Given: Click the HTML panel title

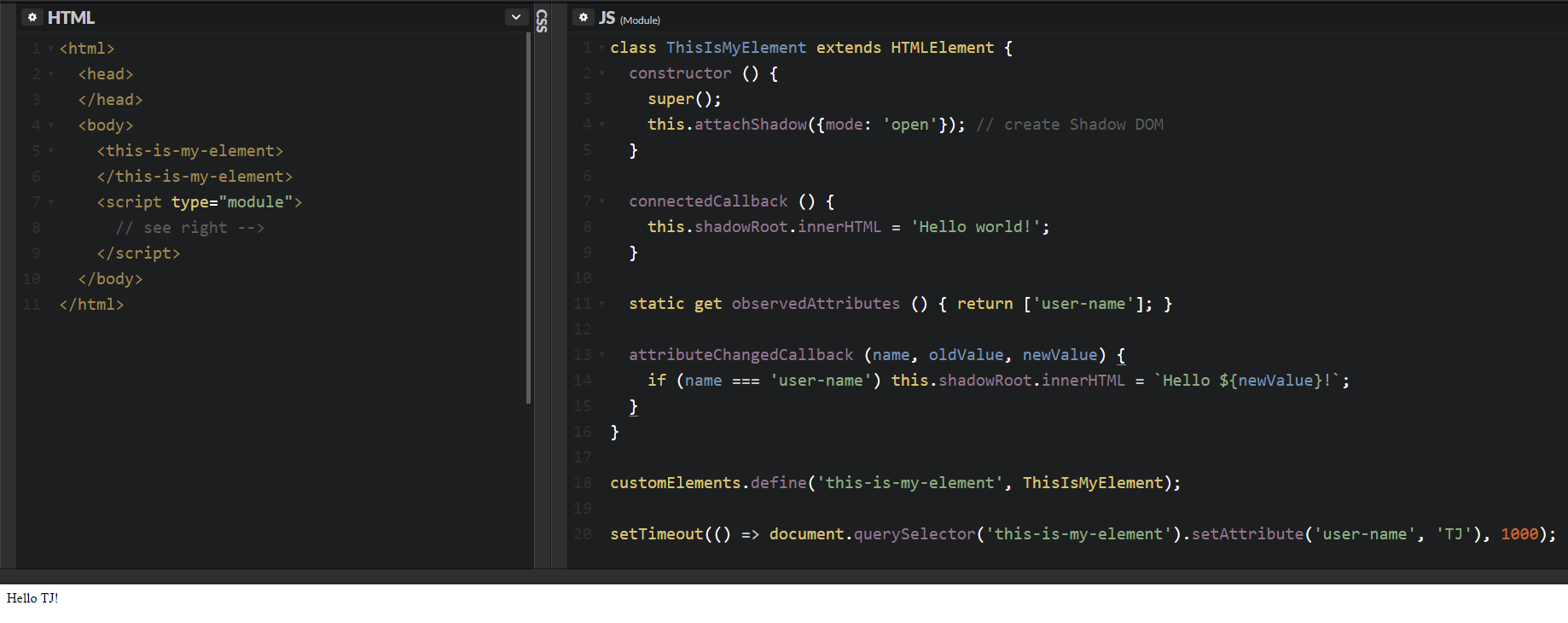Looking at the screenshot, I should point(71,17).
